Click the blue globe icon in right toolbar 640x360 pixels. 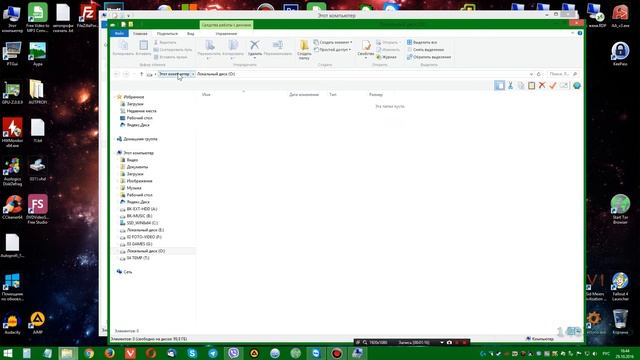pyautogui.click(x=577, y=86)
